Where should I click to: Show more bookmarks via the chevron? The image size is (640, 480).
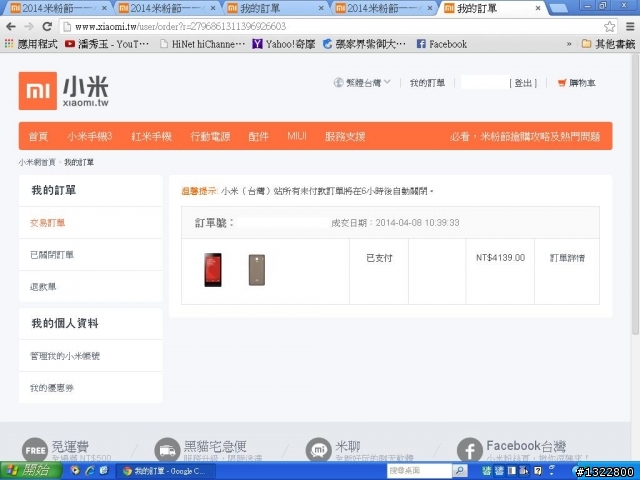point(569,44)
